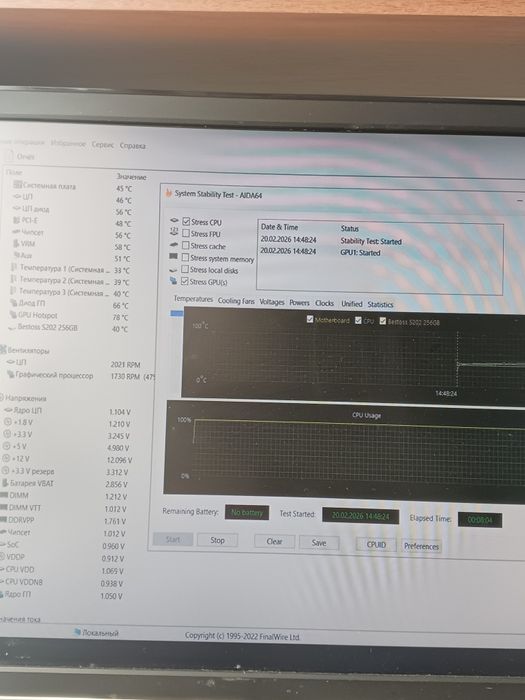
Task: Click the ЦП temperature row icon
Action: 17,196
